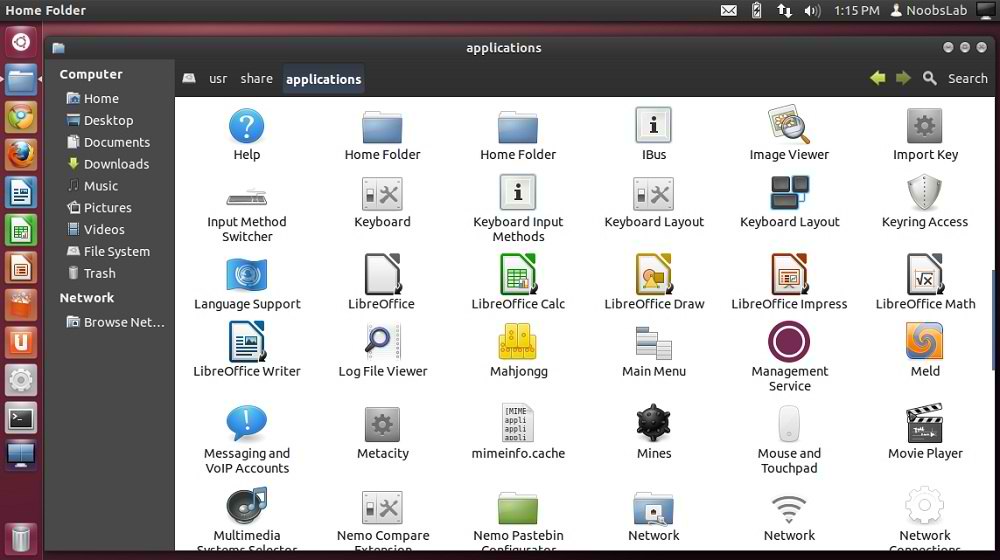Viewport: 1000px width, 560px height.
Task: Select the Nemo Pastebin Configurator icon
Action: point(518,508)
